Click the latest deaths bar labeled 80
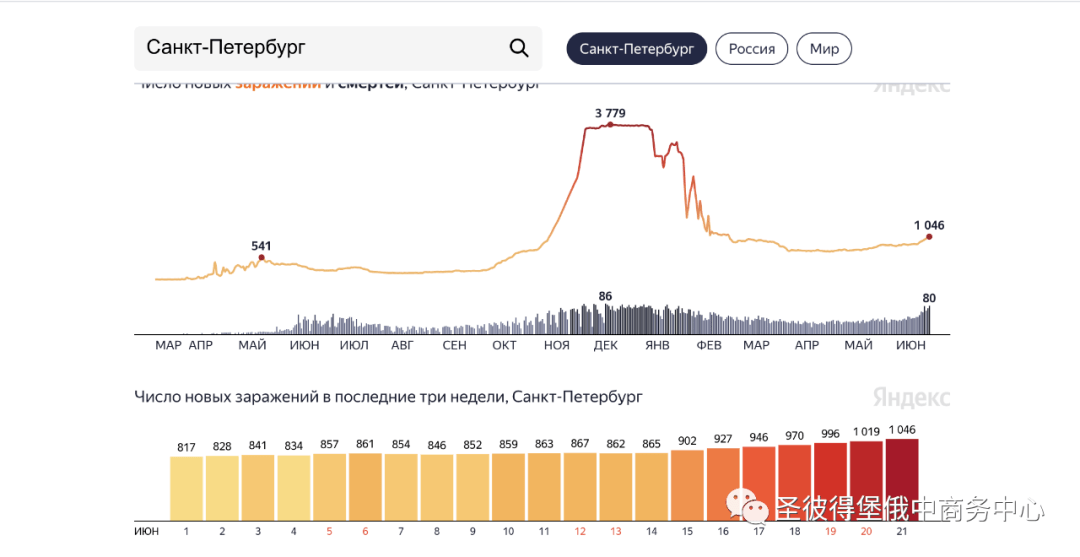Image resolution: width=1080 pixels, height=557 pixels. (929, 320)
